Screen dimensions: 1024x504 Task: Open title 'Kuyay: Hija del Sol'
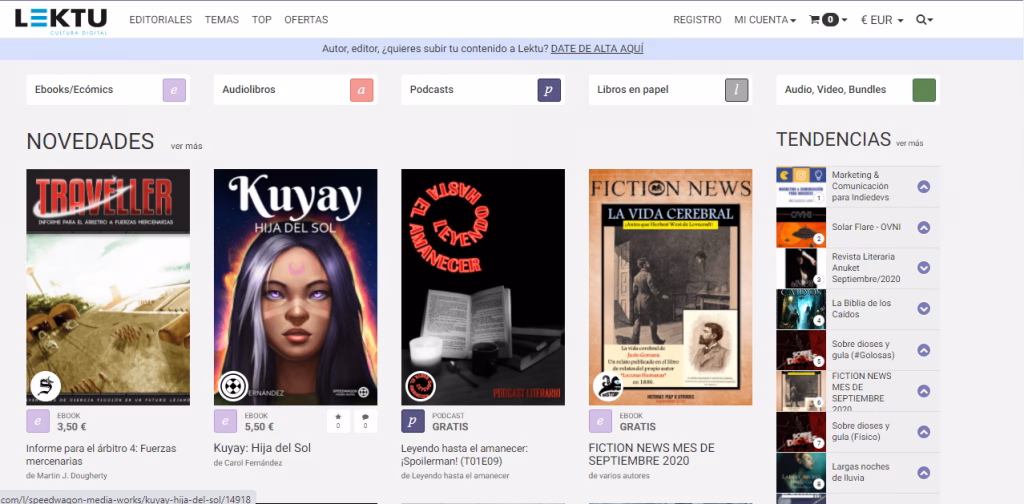(262, 449)
